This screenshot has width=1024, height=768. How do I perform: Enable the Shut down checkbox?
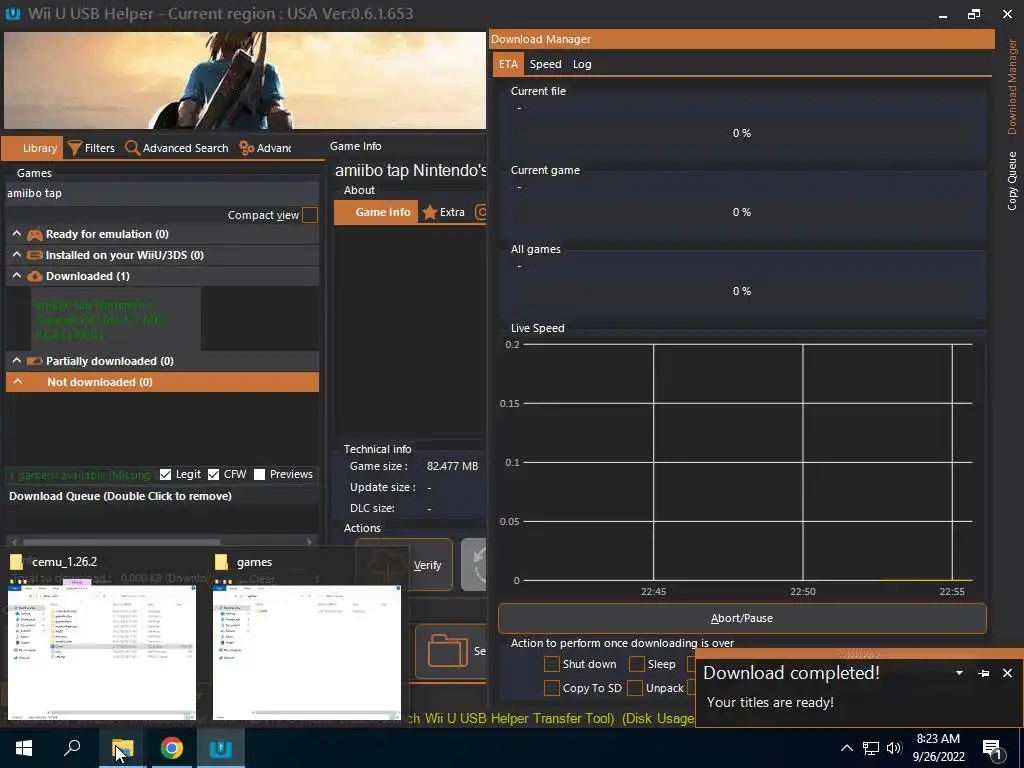coord(552,664)
